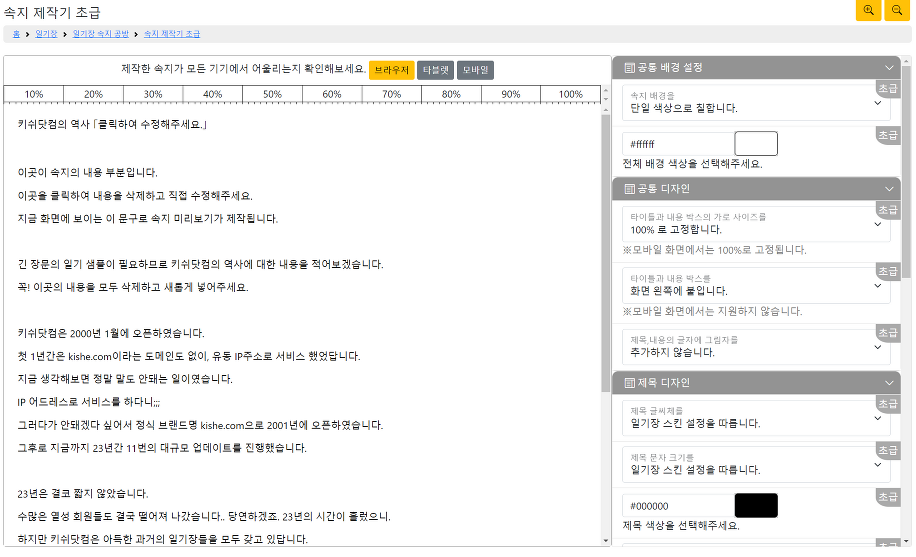Collapse the 제목 디자인 section chevron
The width and height of the screenshot is (916, 557).
pos(889,383)
